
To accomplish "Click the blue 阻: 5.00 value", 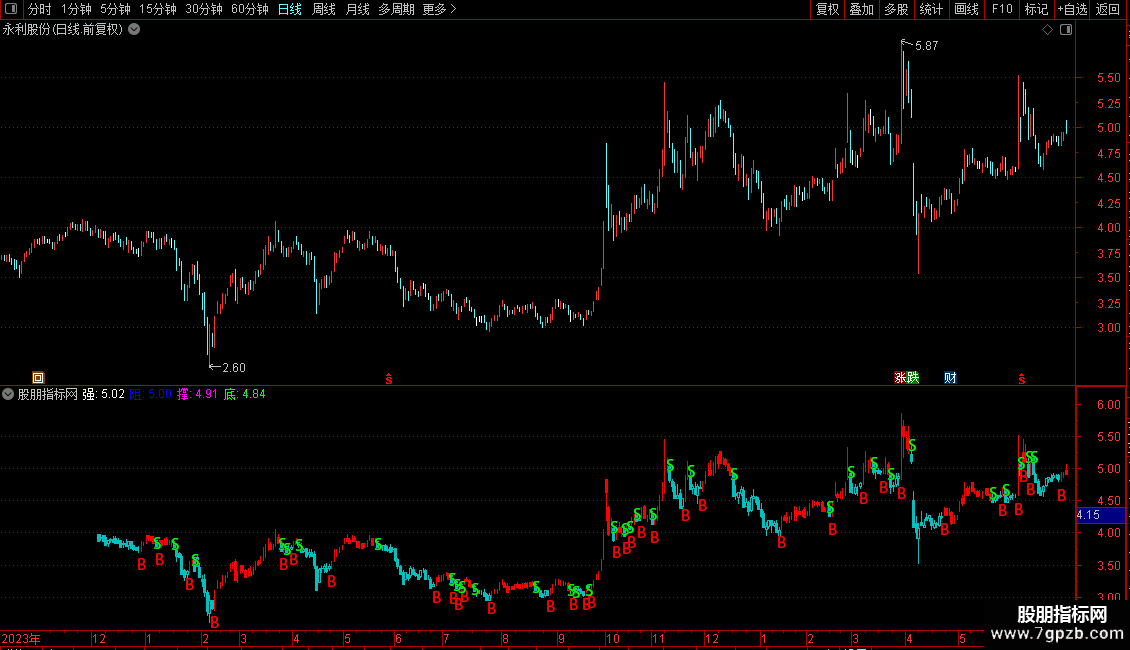I will coord(151,394).
